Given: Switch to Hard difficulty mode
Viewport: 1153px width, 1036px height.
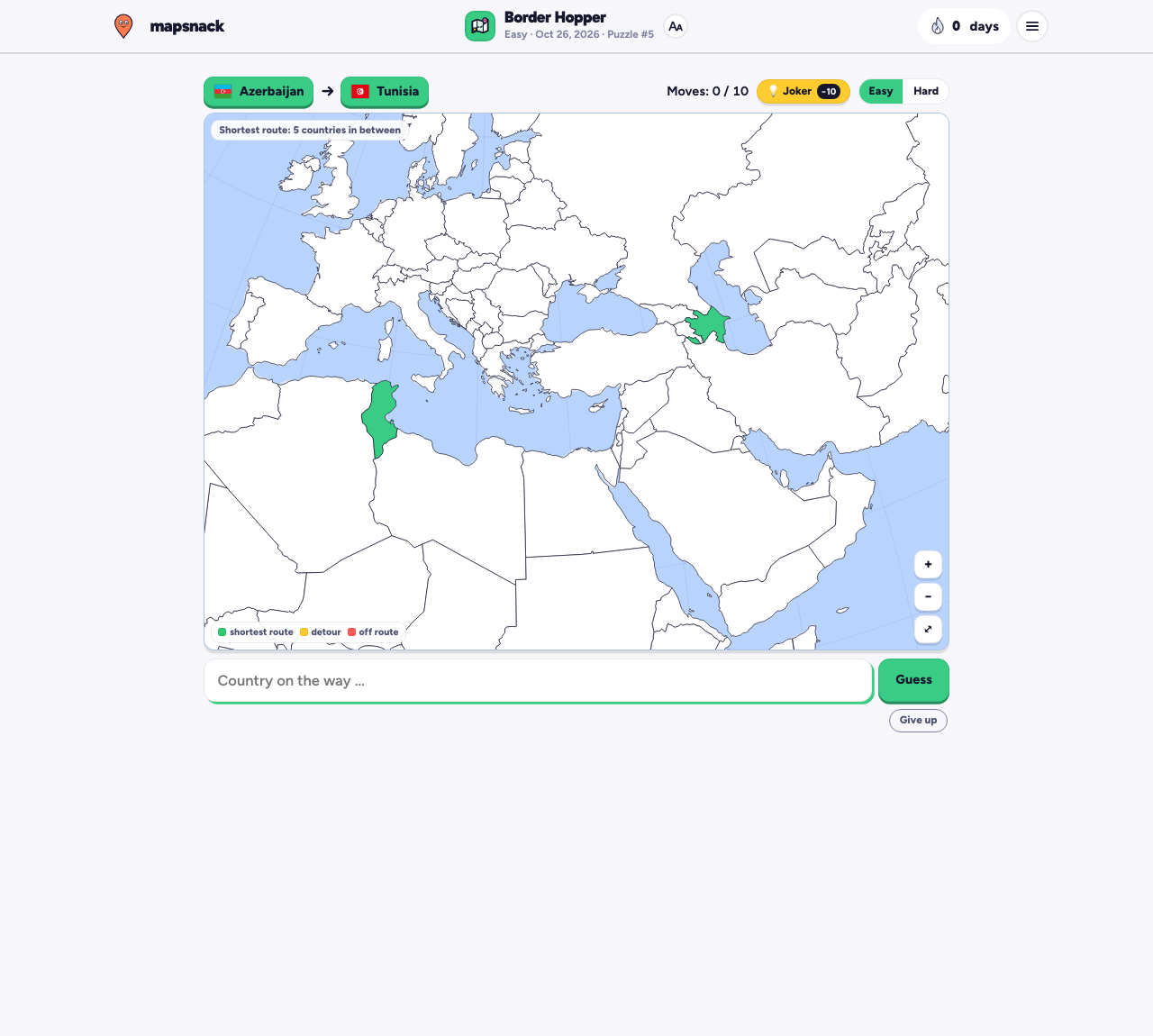Looking at the screenshot, I should [x=926, y=91].
